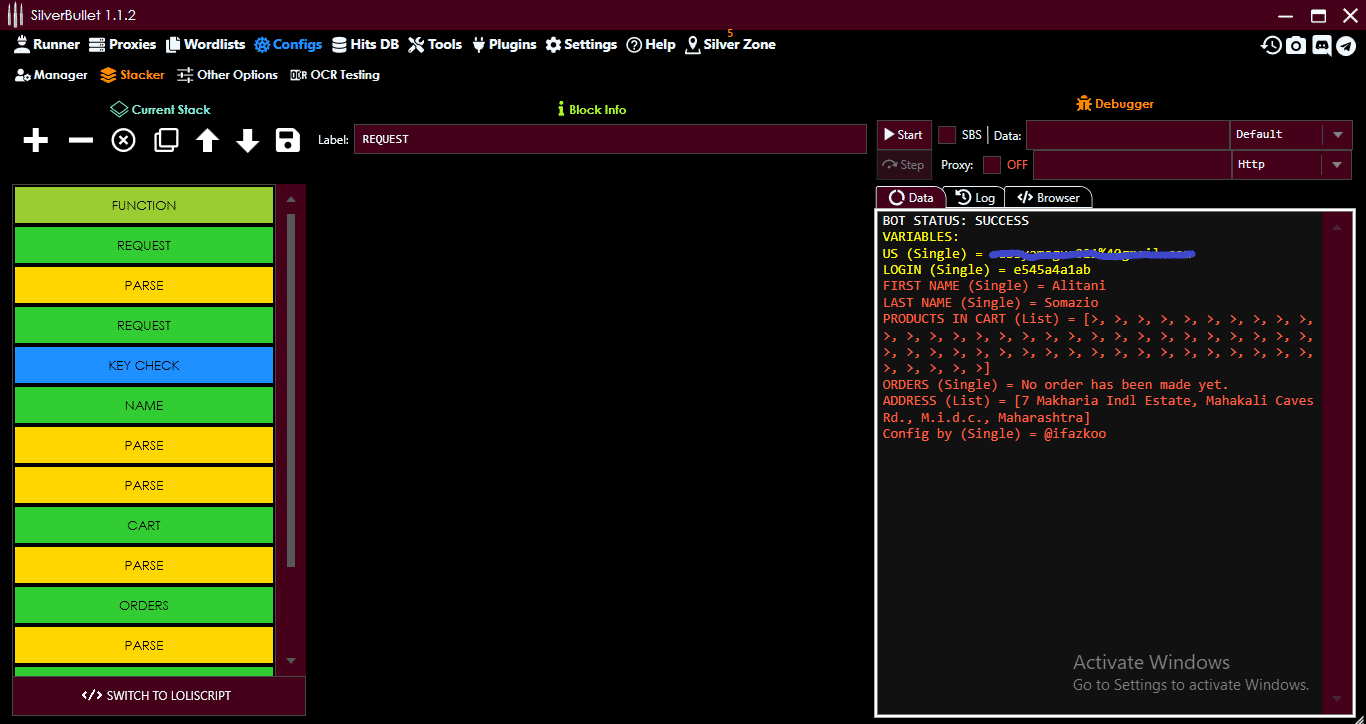
Task: Open the history/restore icon near the top right
Action: (1270, 45)
